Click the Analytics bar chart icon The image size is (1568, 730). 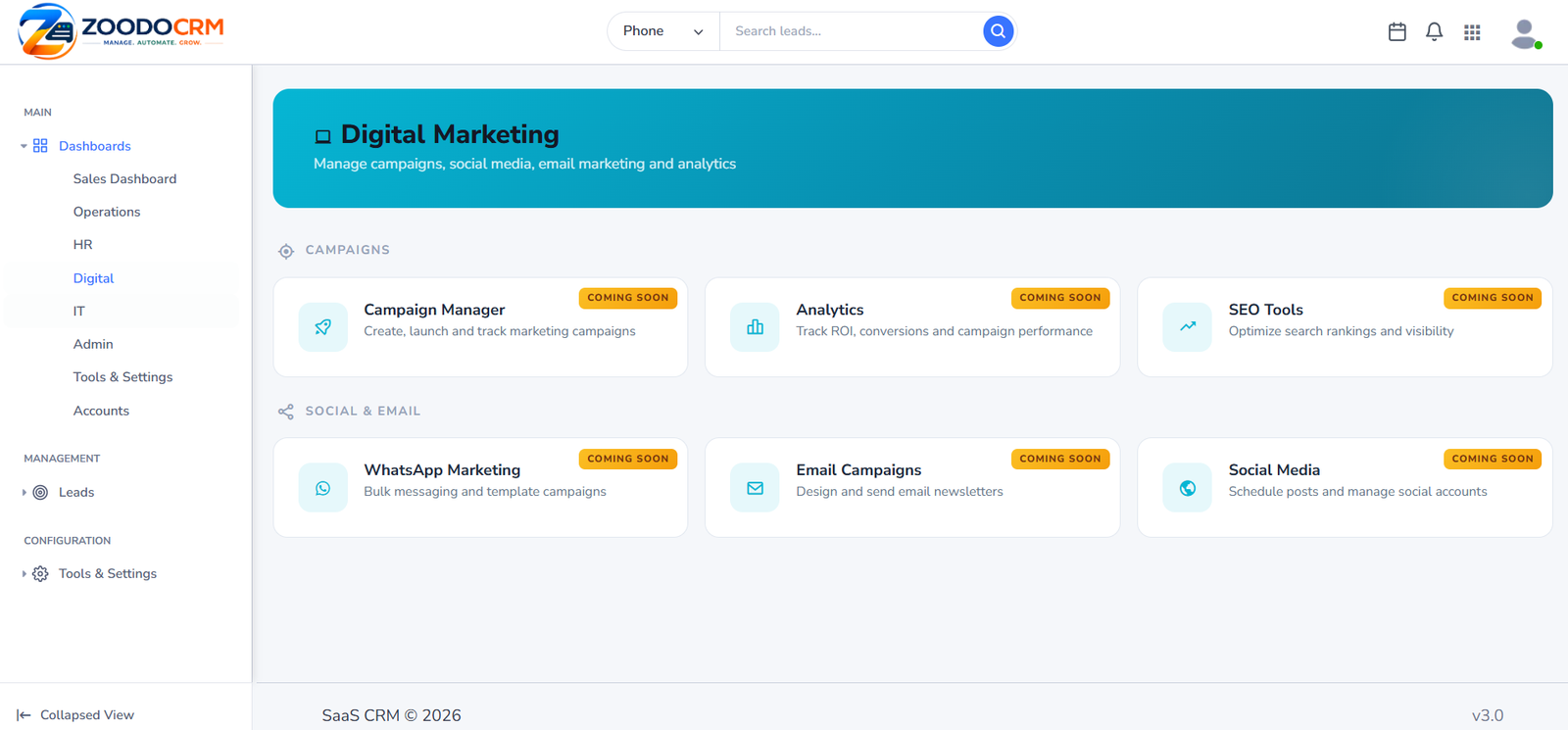coord(755,327)
